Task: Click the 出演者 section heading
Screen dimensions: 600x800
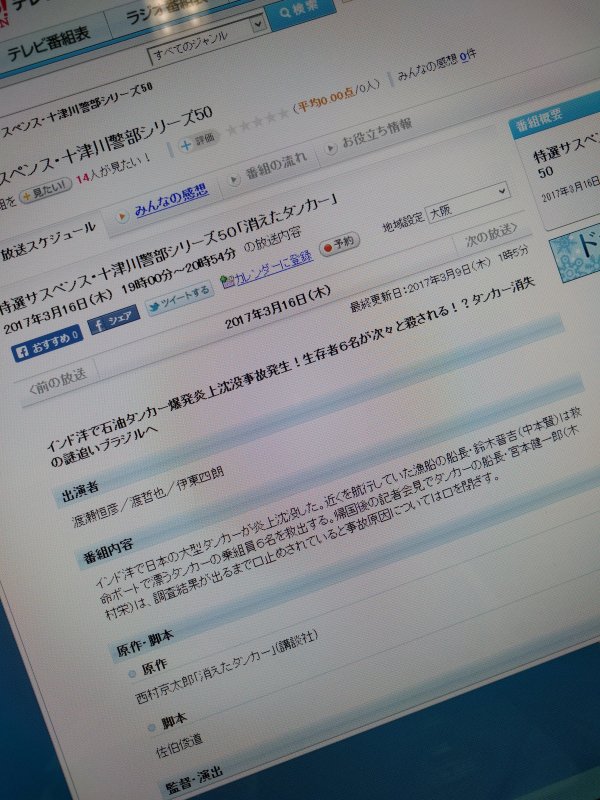Action: [80, 490]
